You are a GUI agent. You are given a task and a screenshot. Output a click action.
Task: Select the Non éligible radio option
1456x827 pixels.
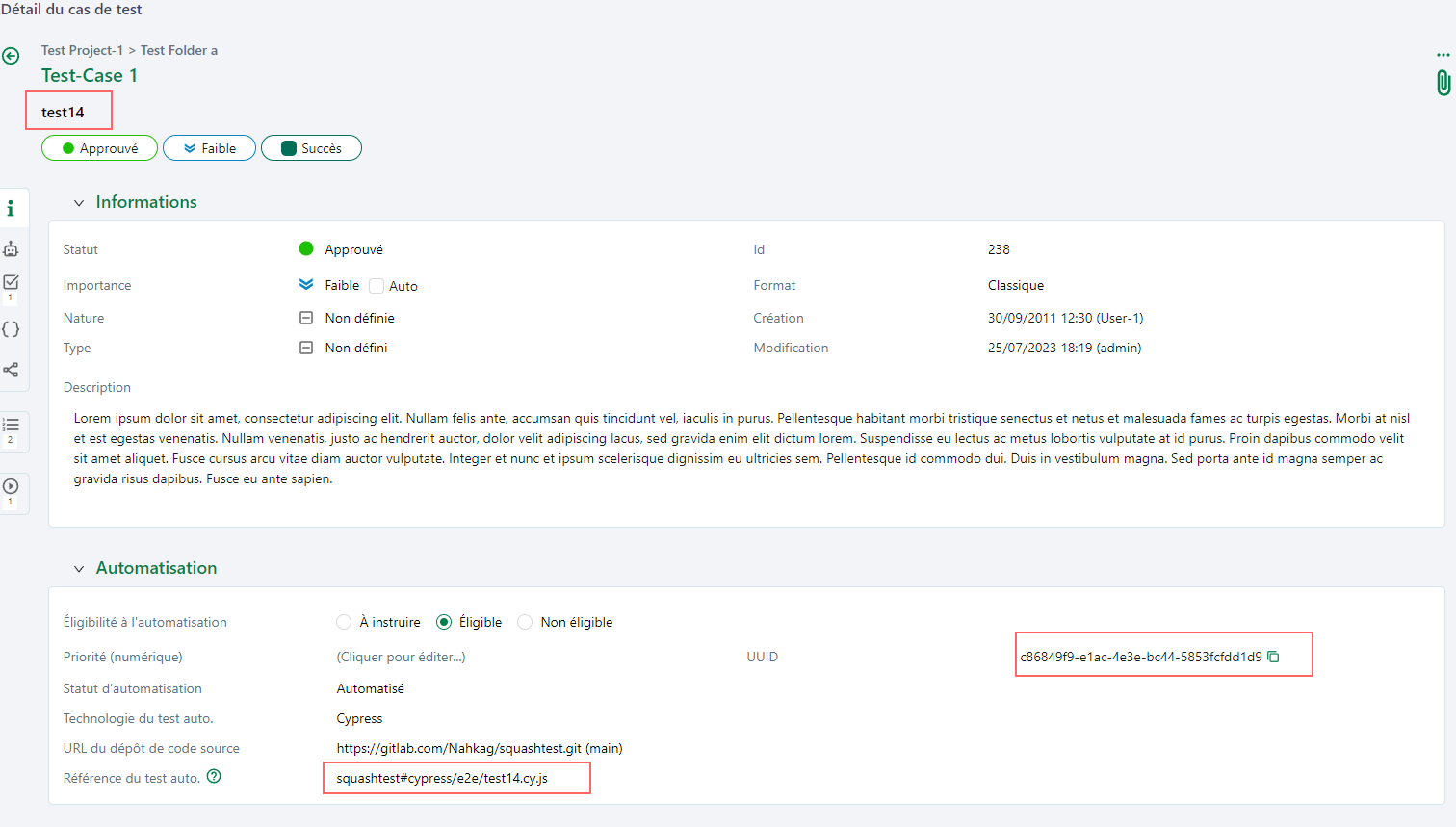(x=525, y=622)
